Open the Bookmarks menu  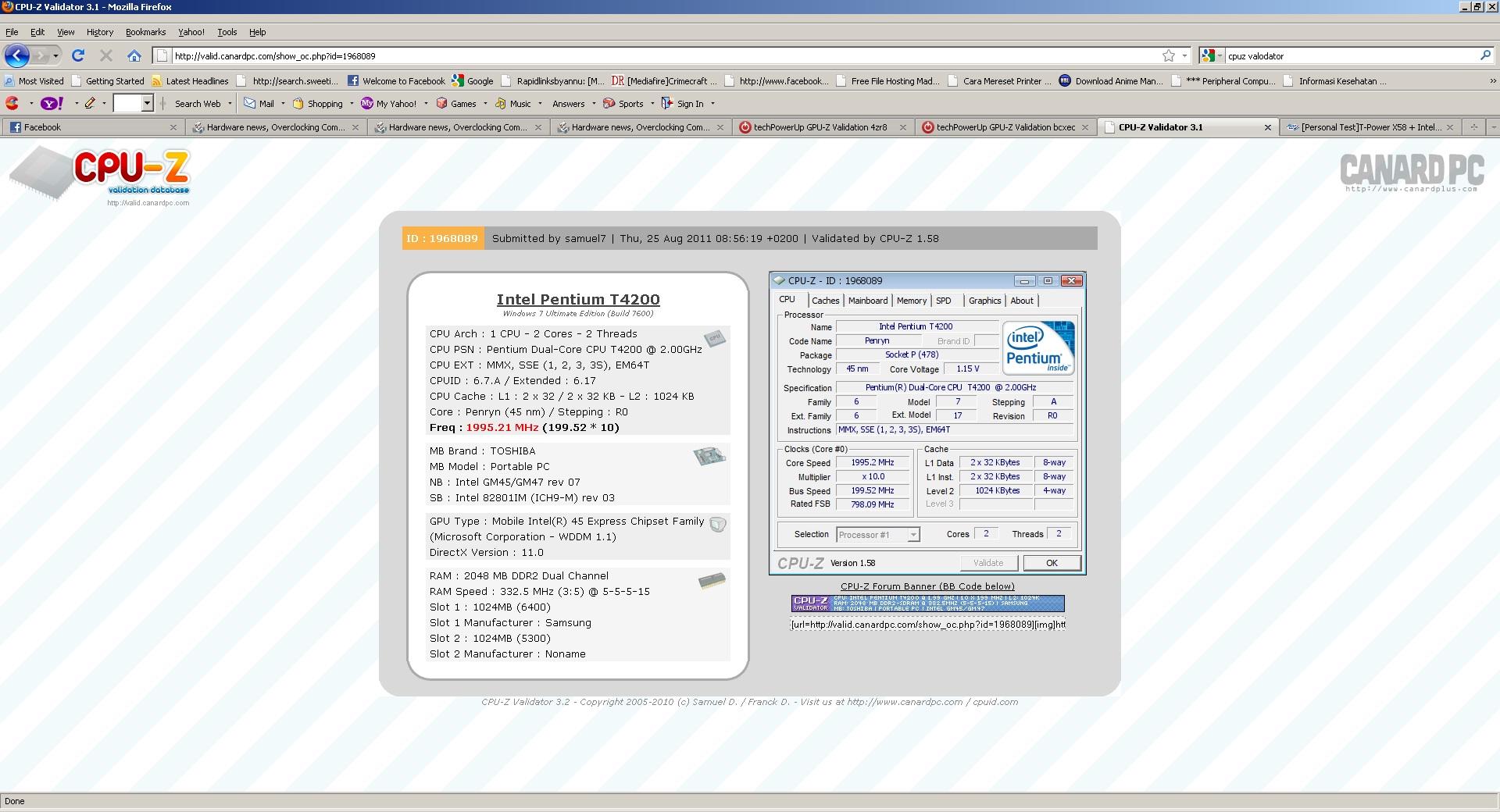[145, 32]
